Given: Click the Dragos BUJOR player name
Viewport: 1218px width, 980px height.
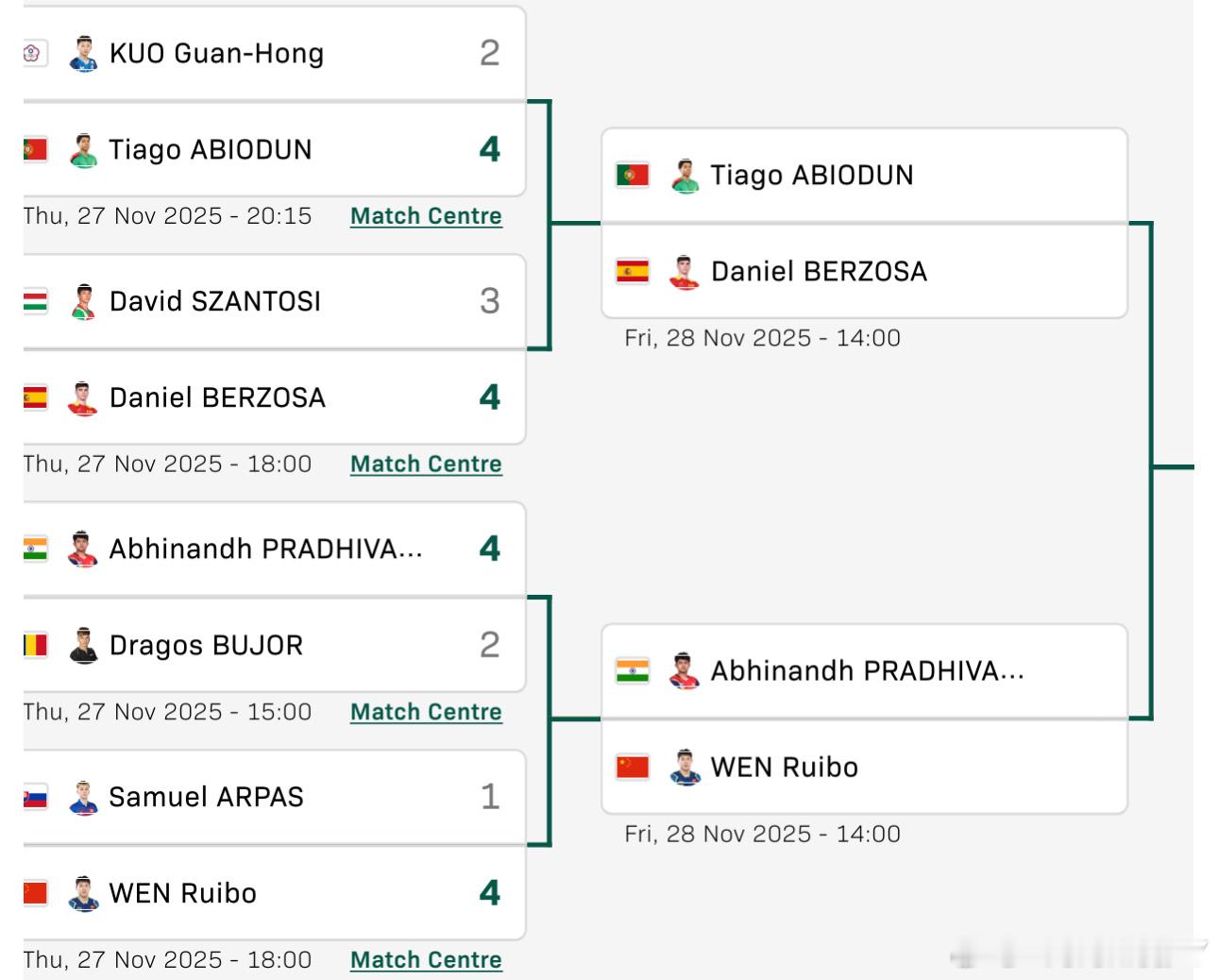Looking at the screenshot, I should [x=206, y=646].
